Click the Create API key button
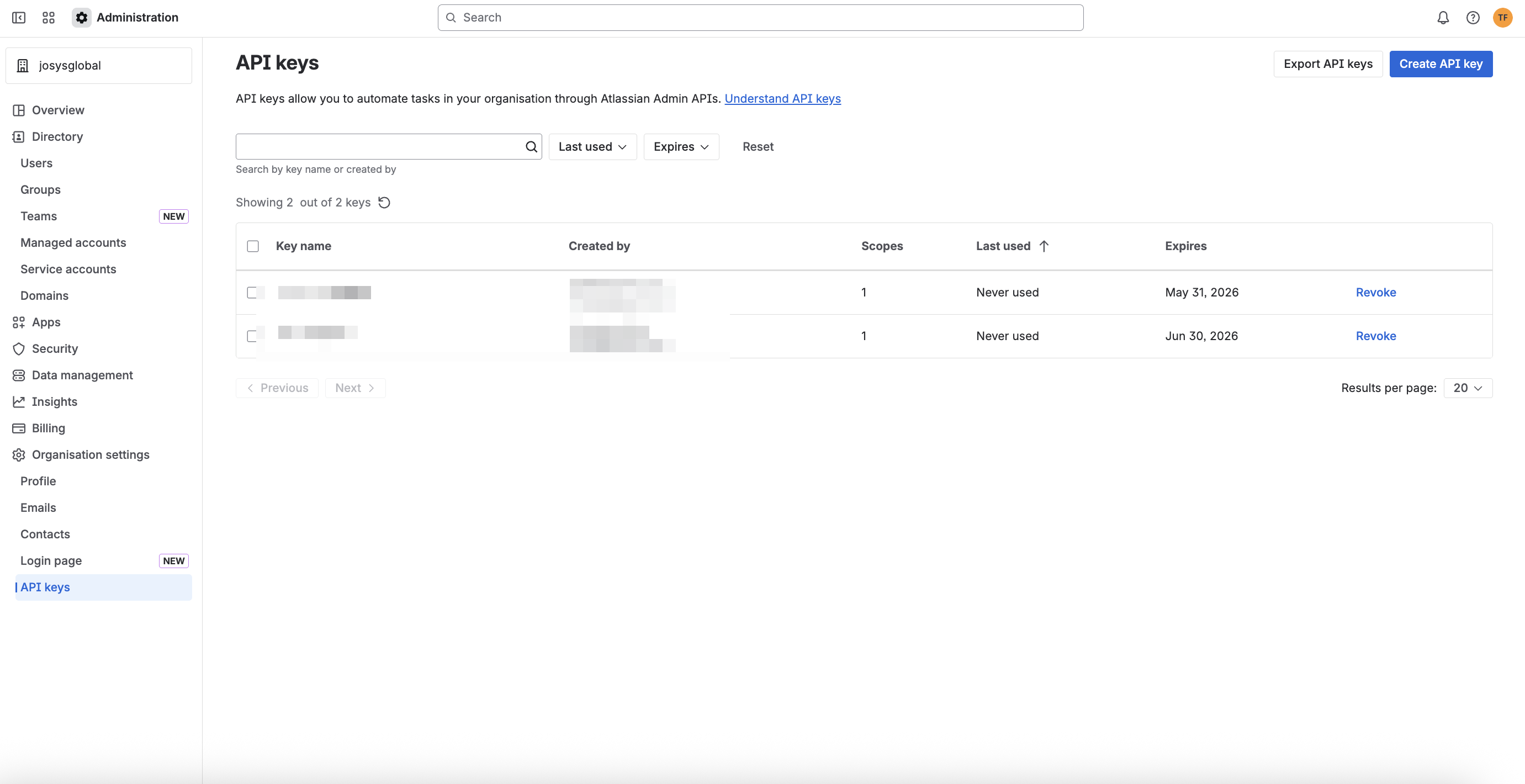This screenshot has width=1525, height=784. (1441, 64)
